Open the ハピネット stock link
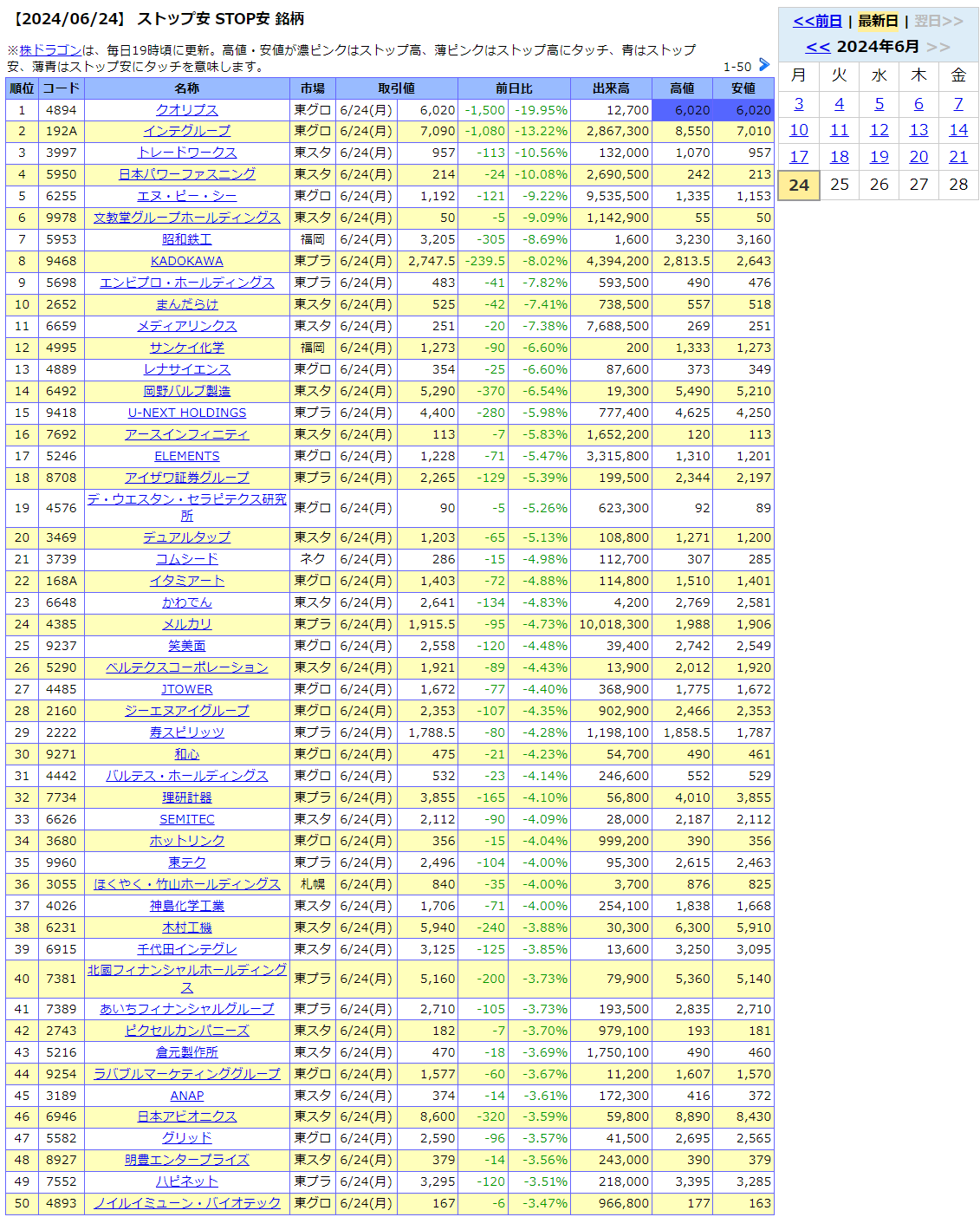The image size is (980, 1230). click(x=187, y=1181)
